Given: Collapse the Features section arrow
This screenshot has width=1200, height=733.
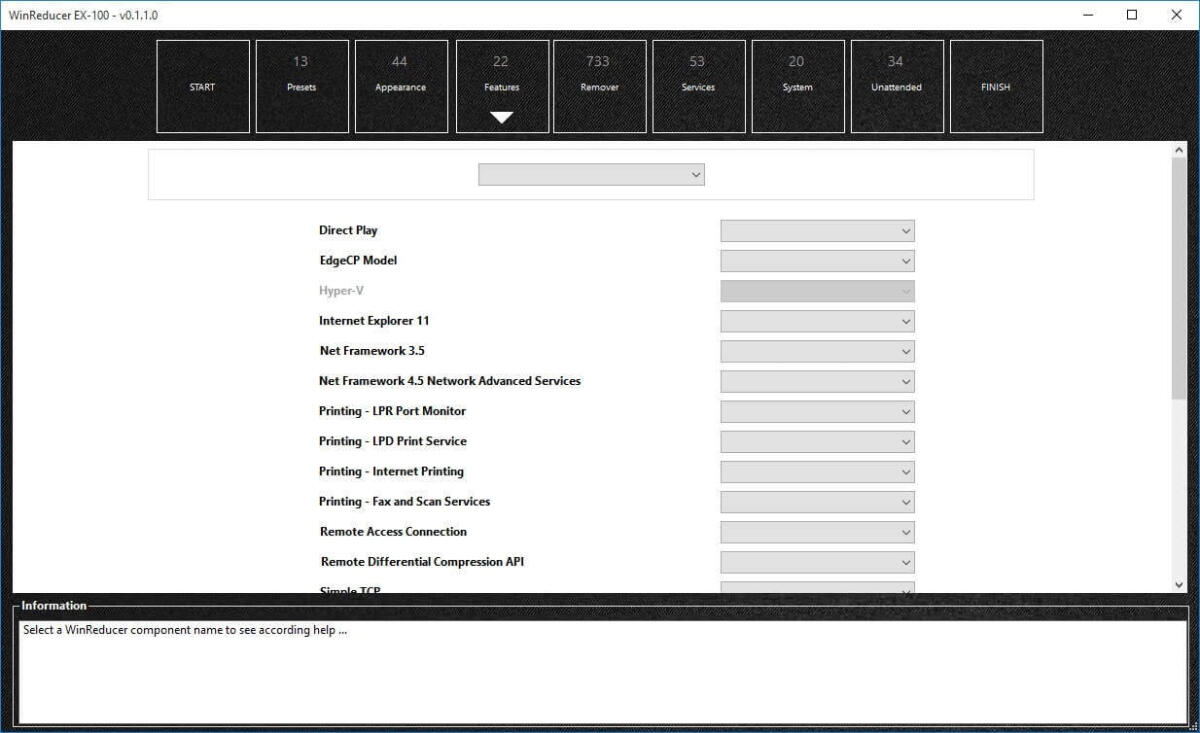Looking at the screenshot, I should pyautogui.click(x=501, y=117).
